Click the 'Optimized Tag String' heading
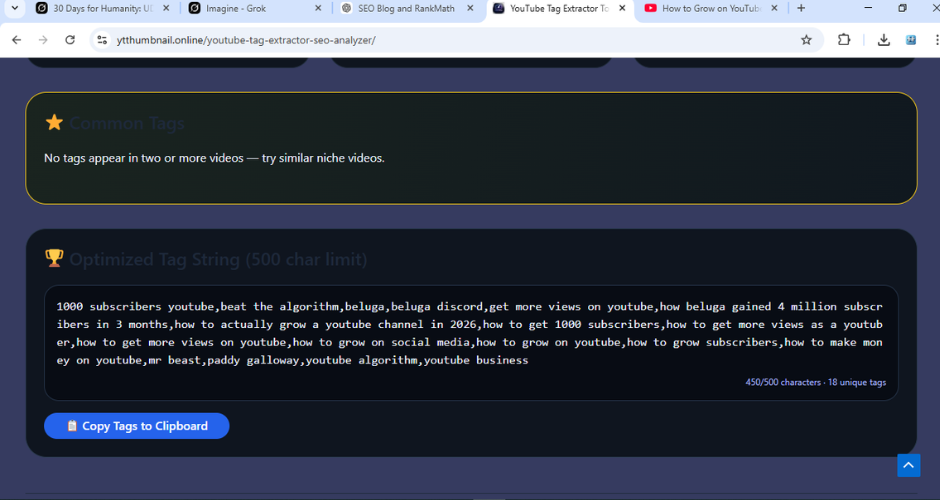Viewport: 940px width, 500px height. [218, 259]
